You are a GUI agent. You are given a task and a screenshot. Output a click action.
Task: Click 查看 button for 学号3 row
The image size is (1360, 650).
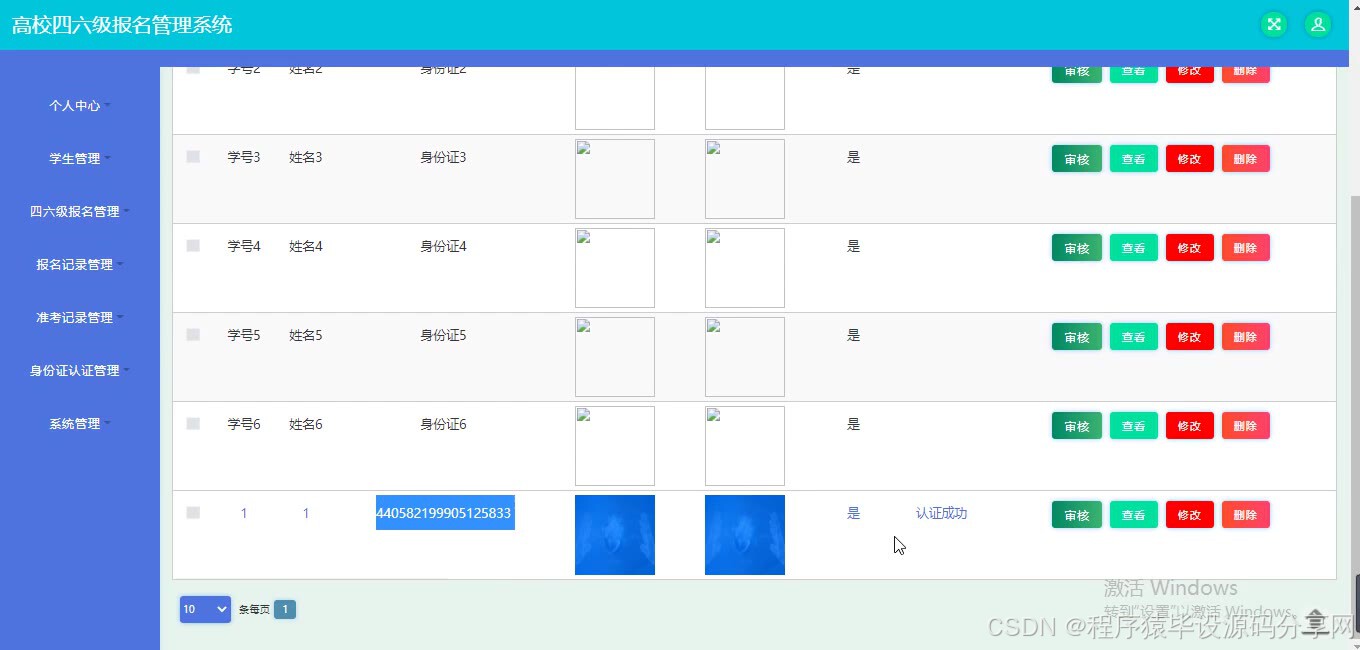1133,159
